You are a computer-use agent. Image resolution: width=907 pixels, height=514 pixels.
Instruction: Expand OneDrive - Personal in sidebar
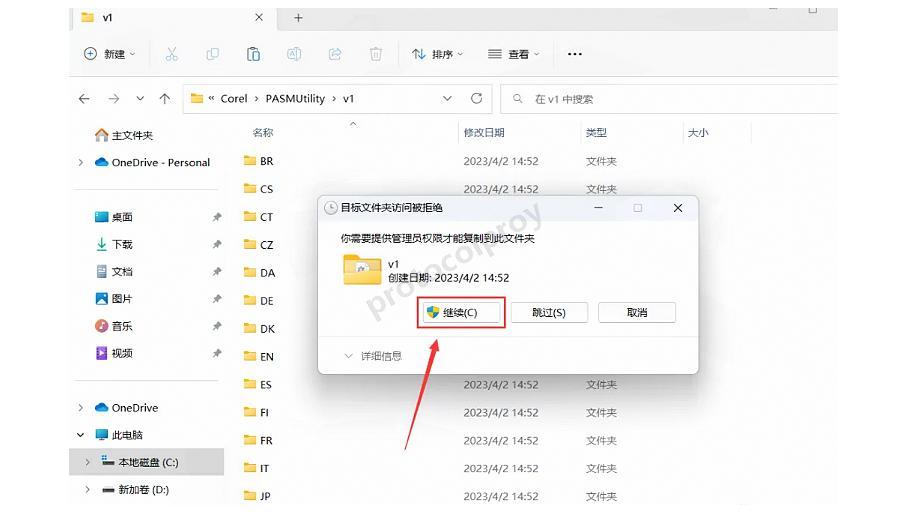(x=81, y=162)
